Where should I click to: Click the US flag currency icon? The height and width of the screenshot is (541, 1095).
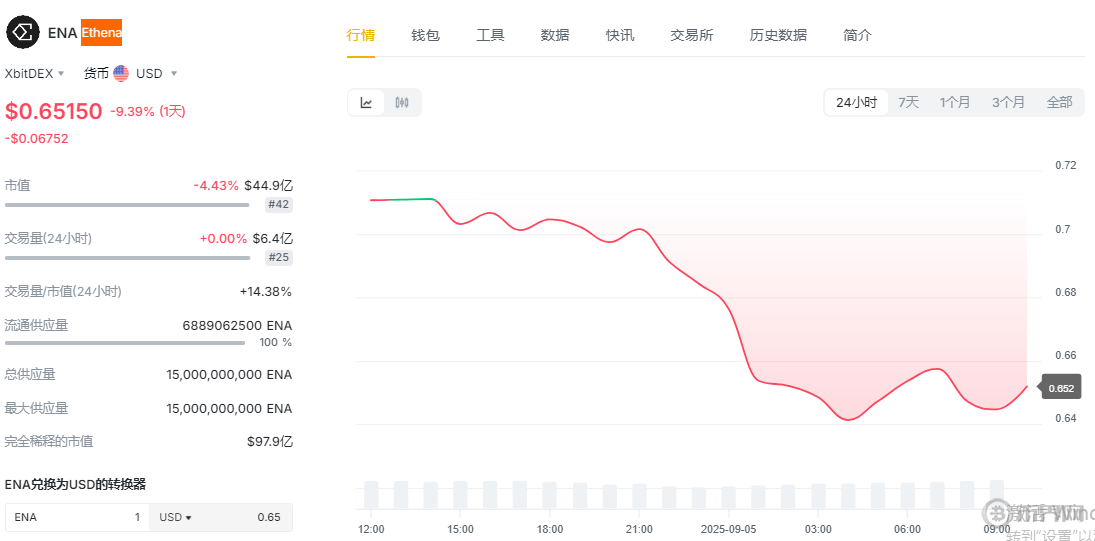pos(121,73)
